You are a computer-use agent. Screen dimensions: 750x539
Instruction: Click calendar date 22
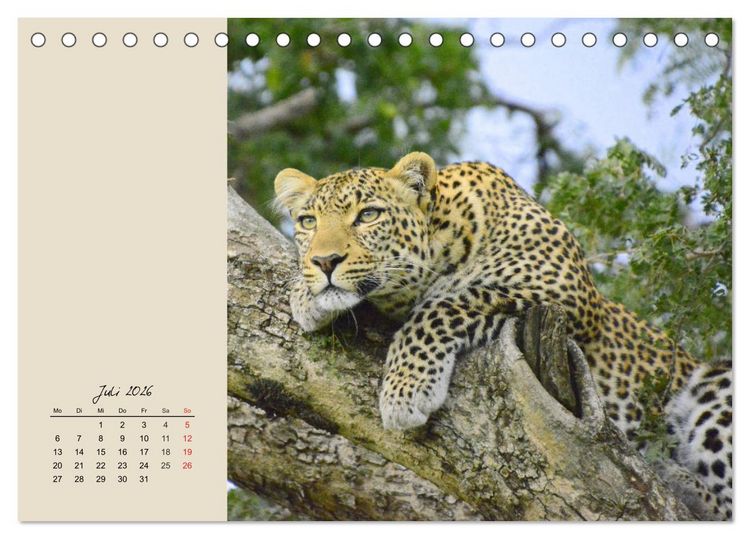click(x=100, y=465)
